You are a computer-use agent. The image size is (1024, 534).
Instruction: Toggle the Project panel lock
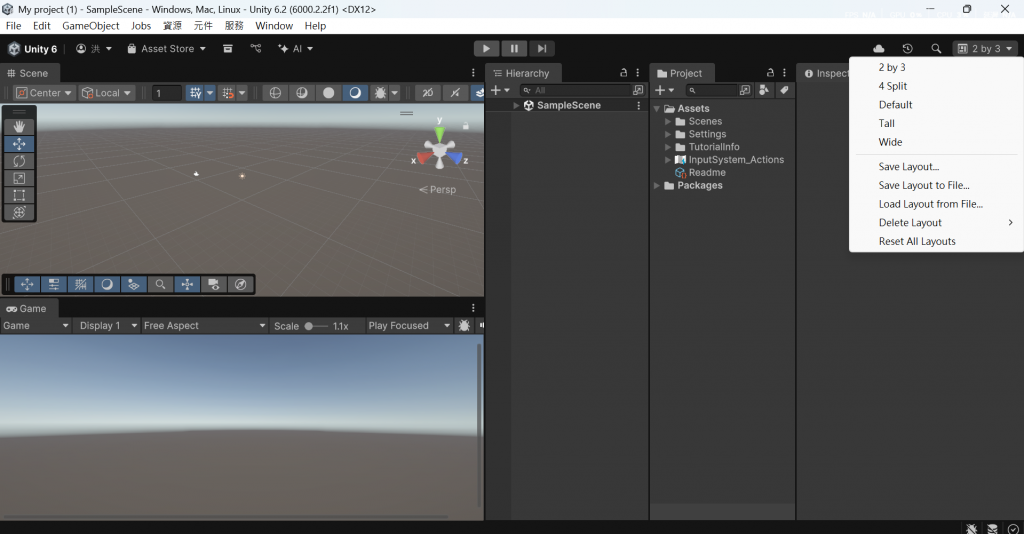tap(770, 72)
